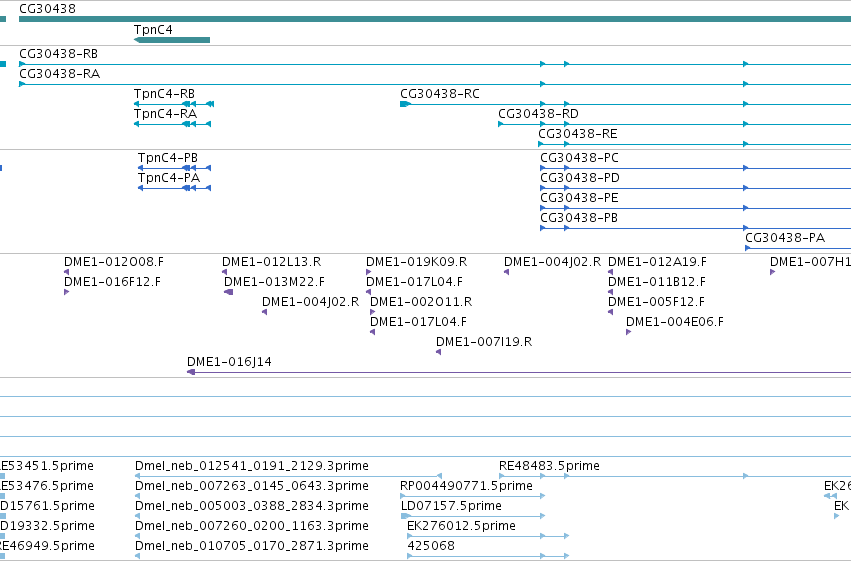Select transcript TpnC4-RA
Screen dimensions: 851x561
click(172, 124)
